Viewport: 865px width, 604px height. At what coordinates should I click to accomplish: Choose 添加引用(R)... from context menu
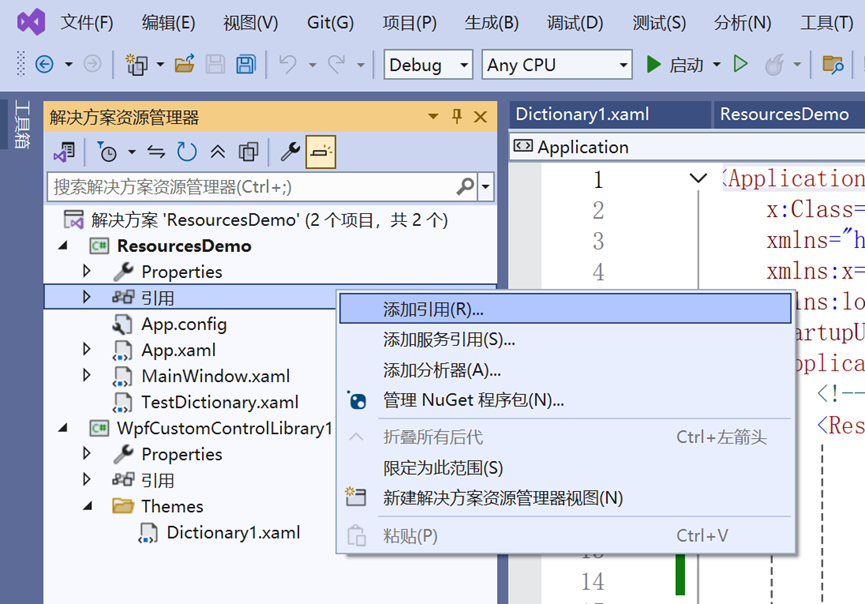(565, 309)
